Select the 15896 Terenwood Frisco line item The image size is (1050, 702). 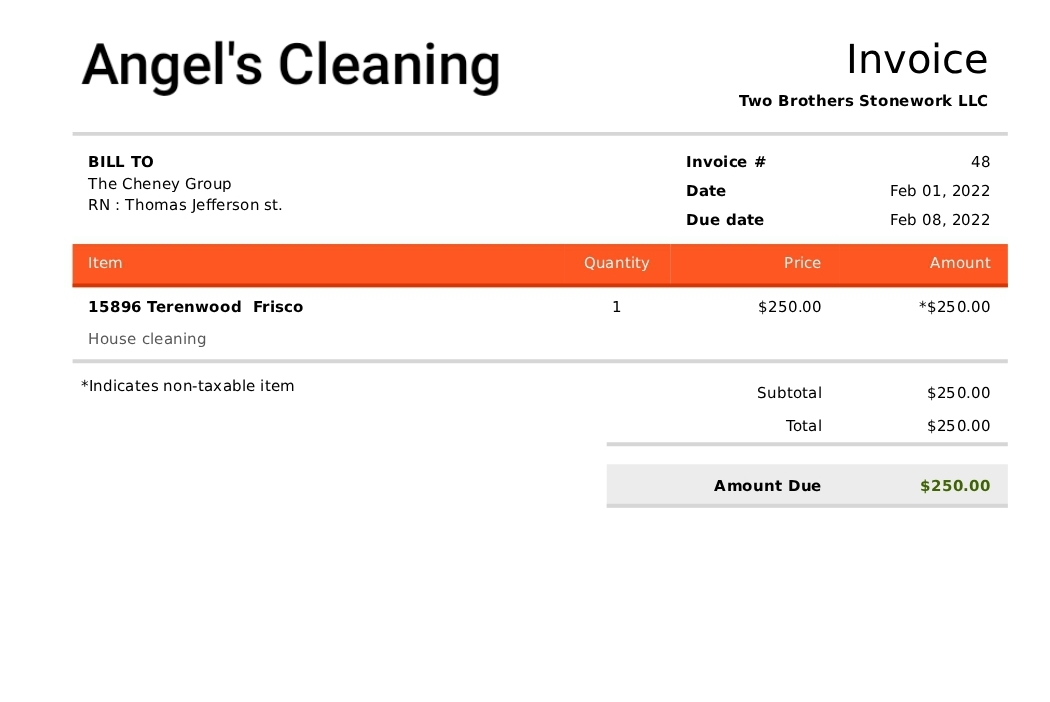[x=196, y=307]
